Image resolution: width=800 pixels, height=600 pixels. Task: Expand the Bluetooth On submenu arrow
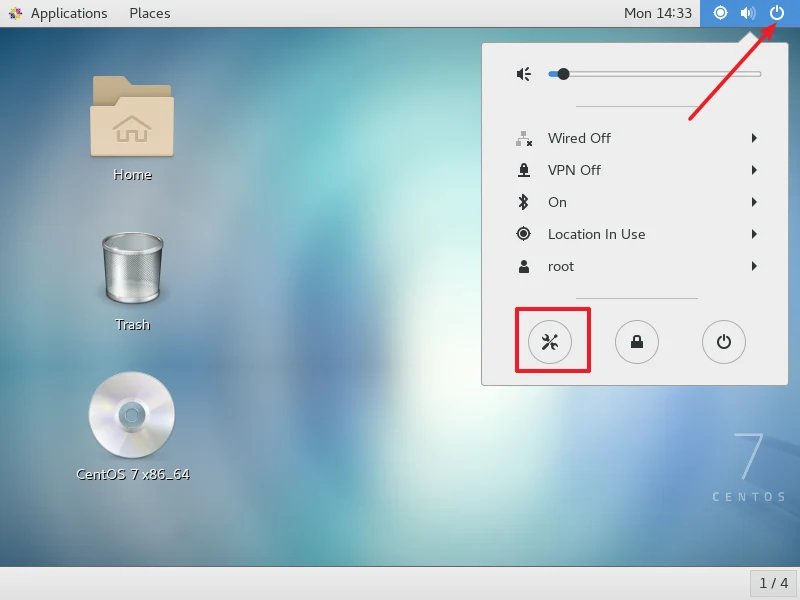pyautogui.click(x=754, y=202)
